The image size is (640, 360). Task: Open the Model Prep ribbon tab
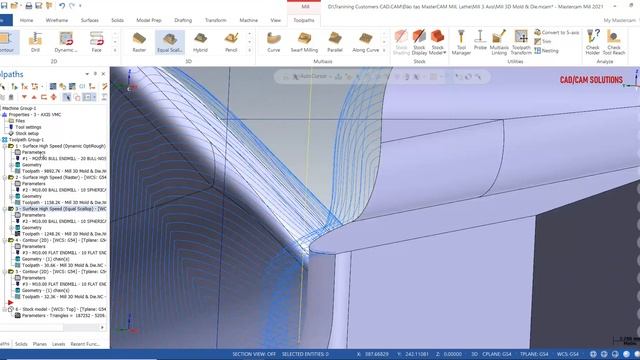pyautogui.click(x=149, y=20)
